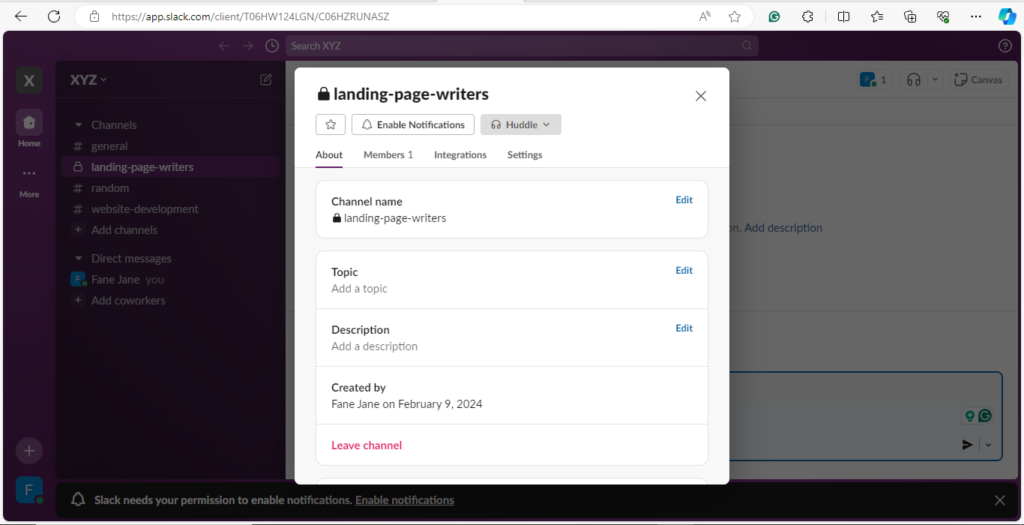
Task: Click Leave channel
Action: pyautogui.click(x=366, y=445)
